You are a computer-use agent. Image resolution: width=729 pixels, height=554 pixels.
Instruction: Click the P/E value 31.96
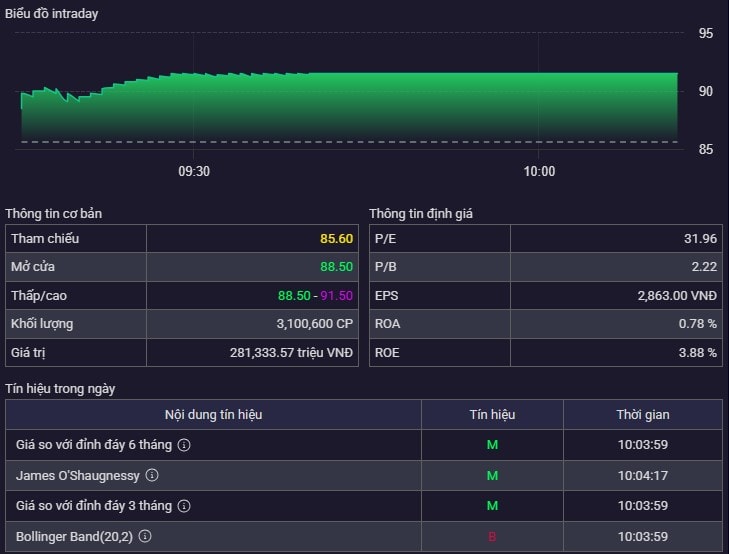click(700, 238)
